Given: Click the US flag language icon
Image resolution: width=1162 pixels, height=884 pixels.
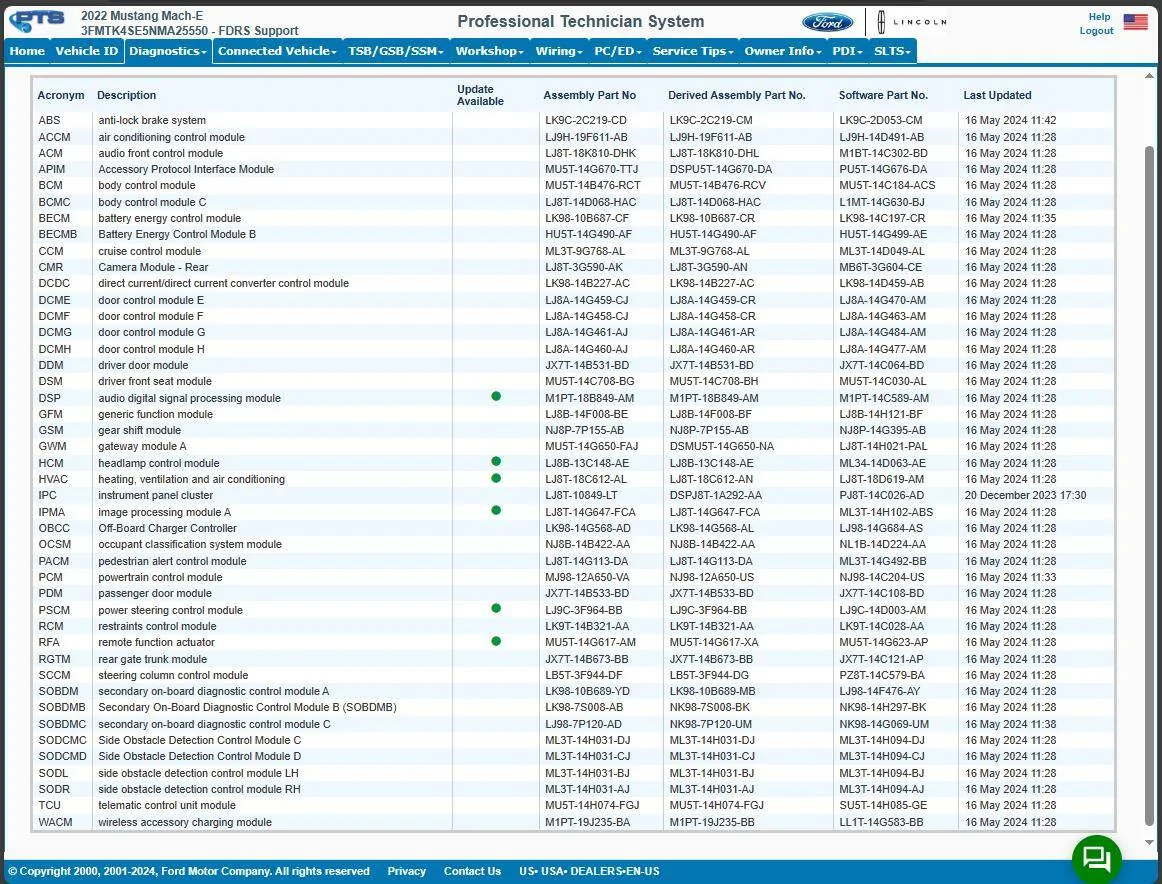Looking at the screenshot, I should [x=1135, y=21].
